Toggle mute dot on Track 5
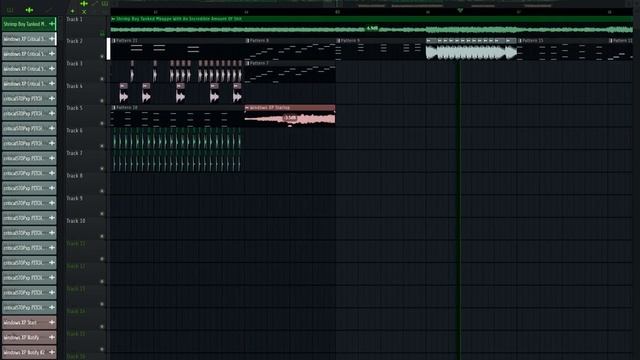Viewport: 640px width, 360px height. pyautogui.click(x=102, y=123)
